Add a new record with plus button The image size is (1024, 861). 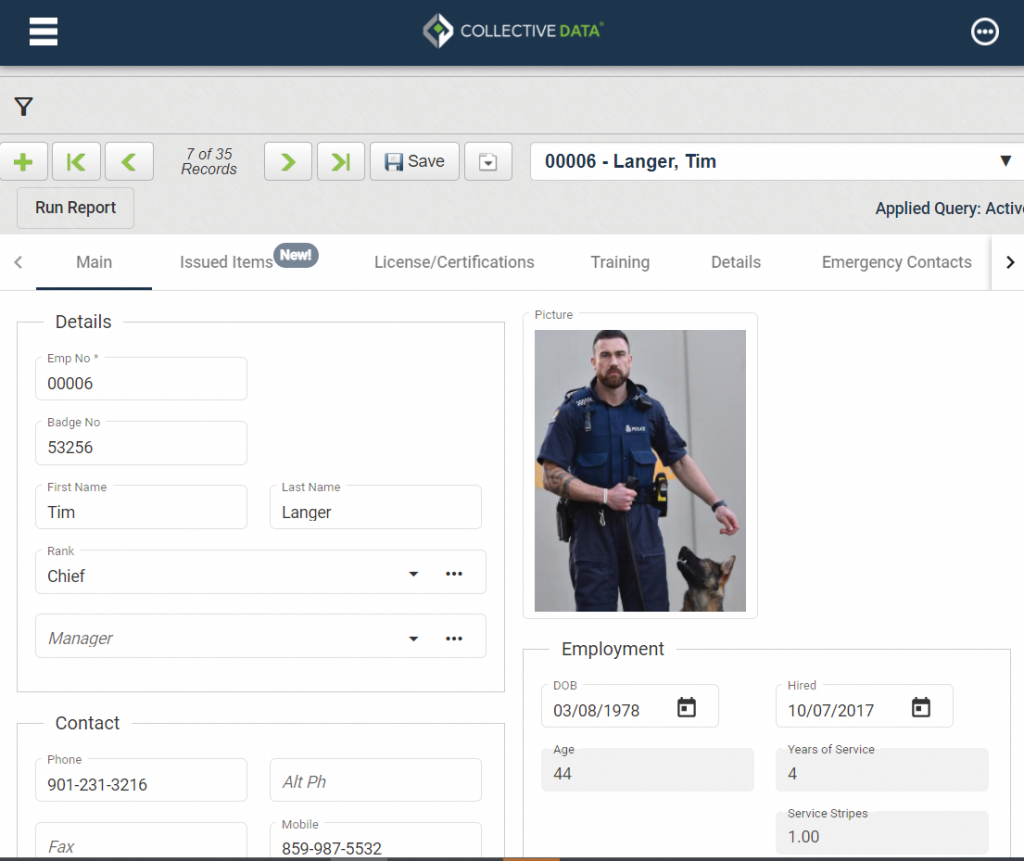[x=24, y=162]
